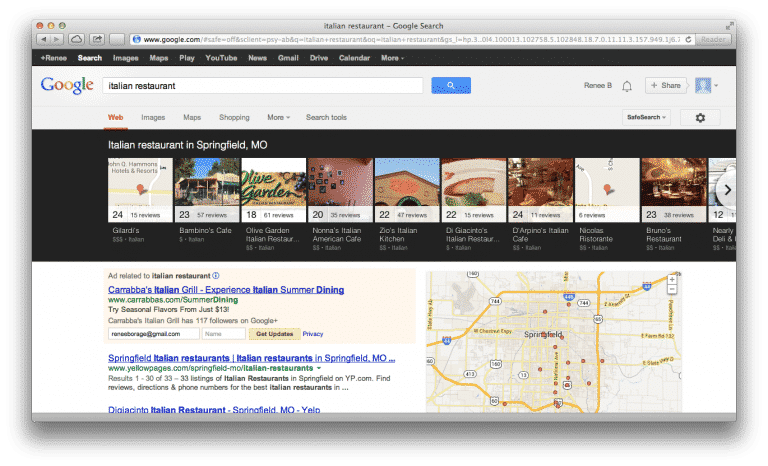This screenshot has width=768, height=466.
Task: Click the blue search magnifier button
Action: [451, 85]
